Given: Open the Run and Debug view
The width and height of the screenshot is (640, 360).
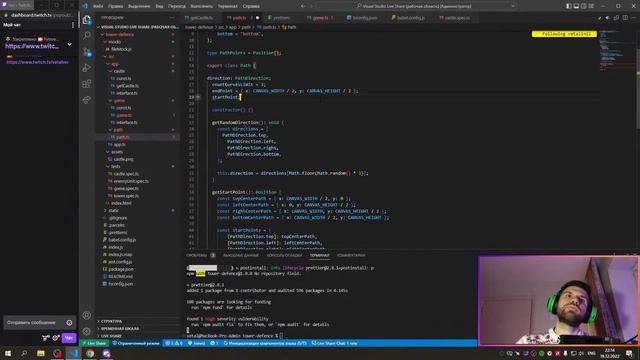Looking at the screenshot, I should click(x=87, y=68).
